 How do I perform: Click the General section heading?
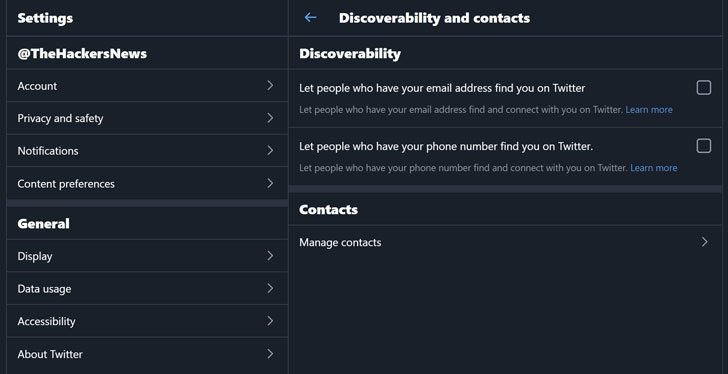click(x=44, y=224)
